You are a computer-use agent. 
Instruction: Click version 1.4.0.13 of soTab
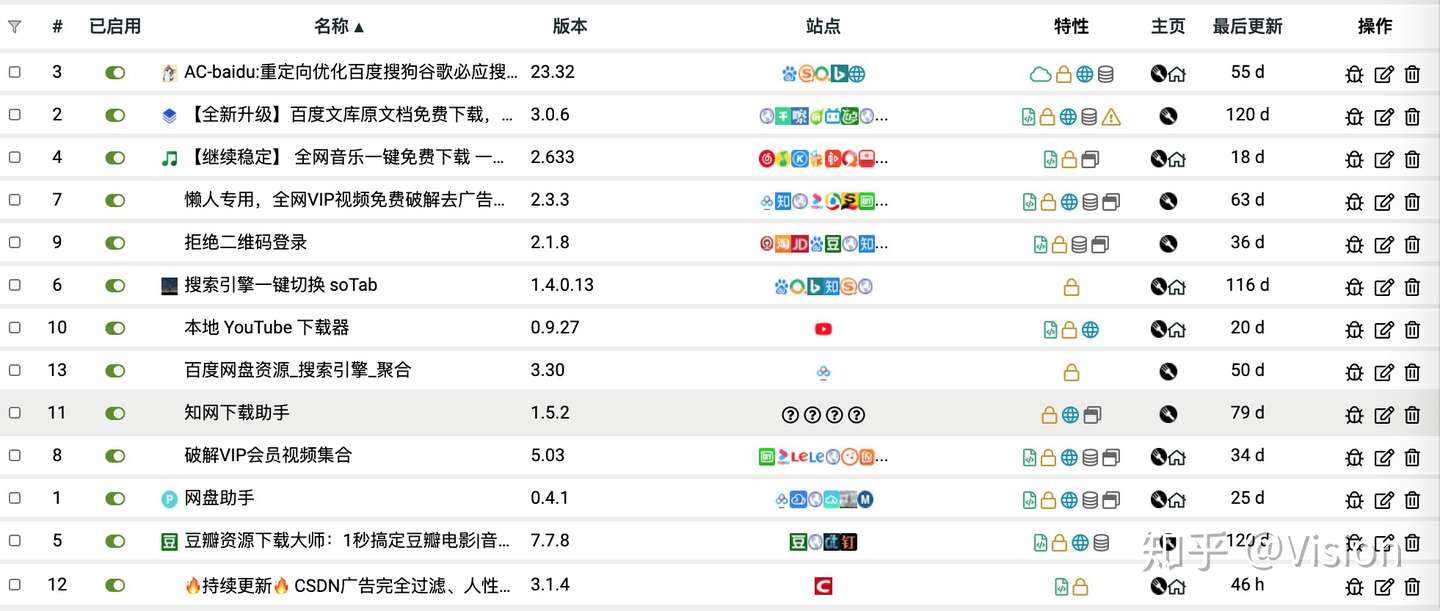click(x=562, y=285)
